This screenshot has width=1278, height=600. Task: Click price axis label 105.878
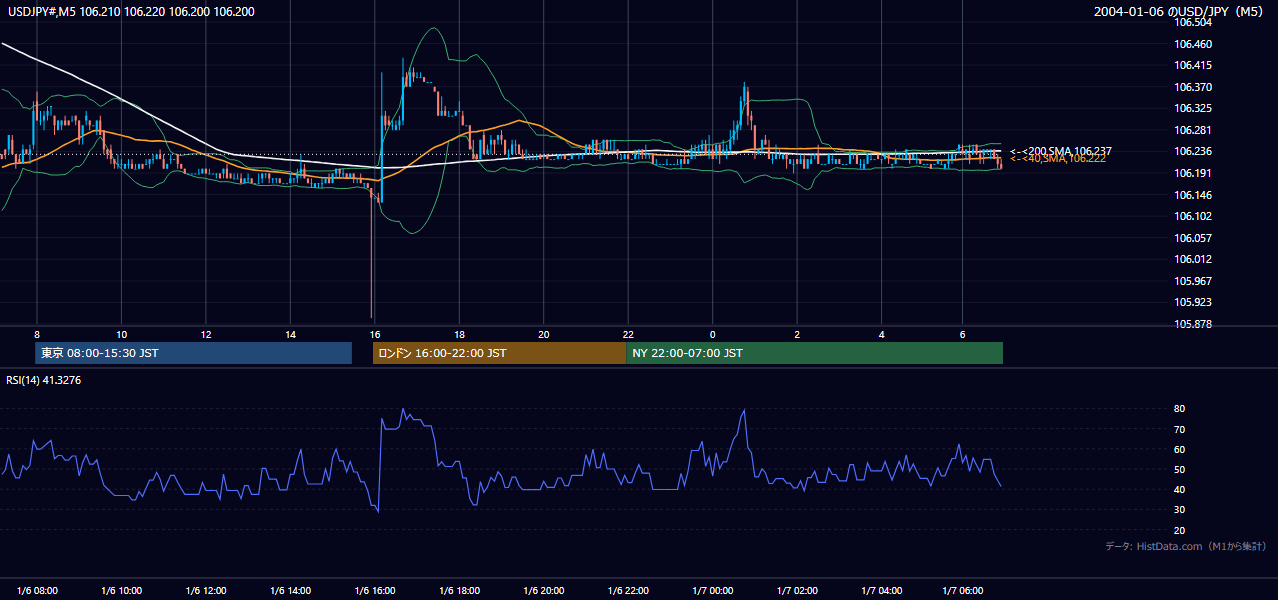[x=1193, y=324]
